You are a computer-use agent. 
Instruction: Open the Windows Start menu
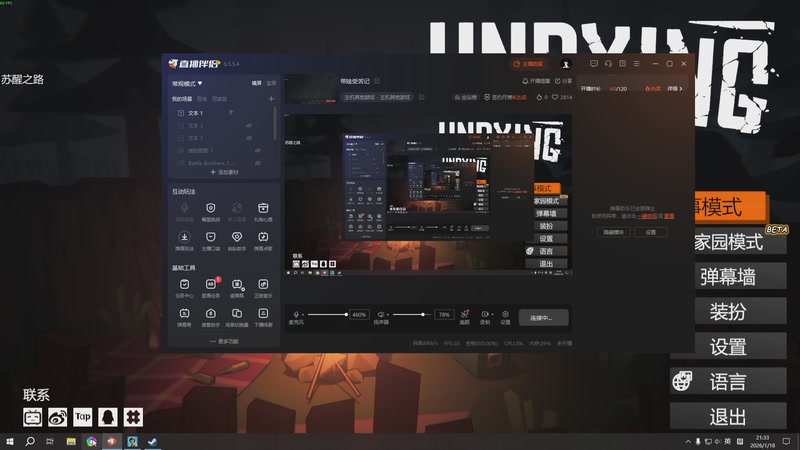pyautogui.click(x=10, y=441)
